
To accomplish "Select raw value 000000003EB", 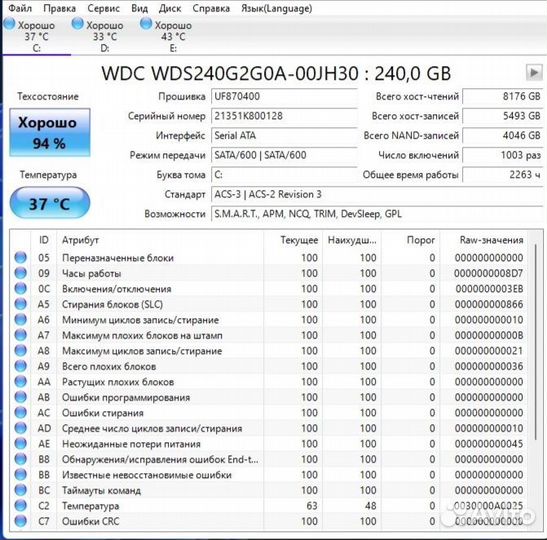I will [489, 289].
